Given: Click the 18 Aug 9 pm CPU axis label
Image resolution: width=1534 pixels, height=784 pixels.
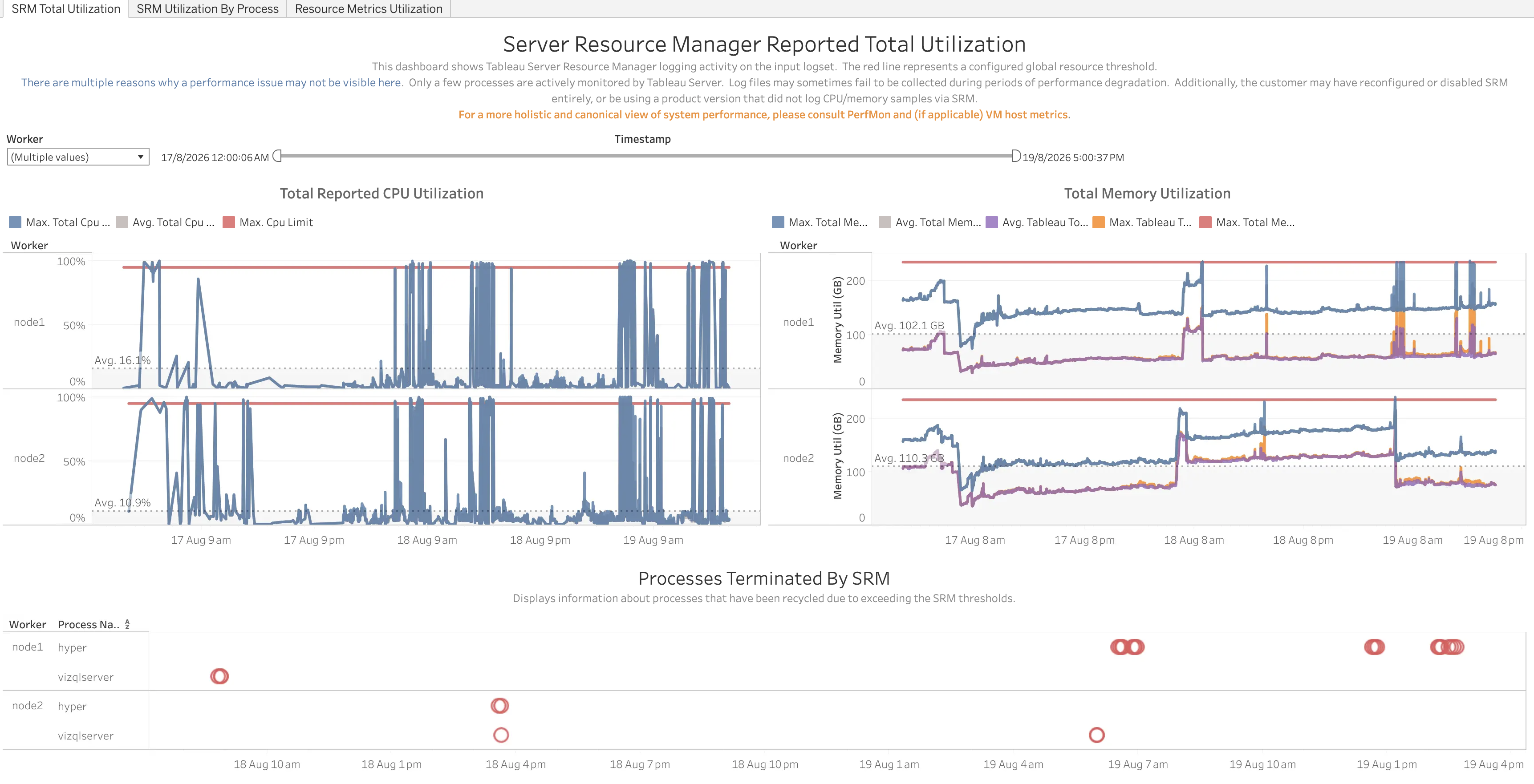Looking at the screenshot, I should (x=540, y=540).
